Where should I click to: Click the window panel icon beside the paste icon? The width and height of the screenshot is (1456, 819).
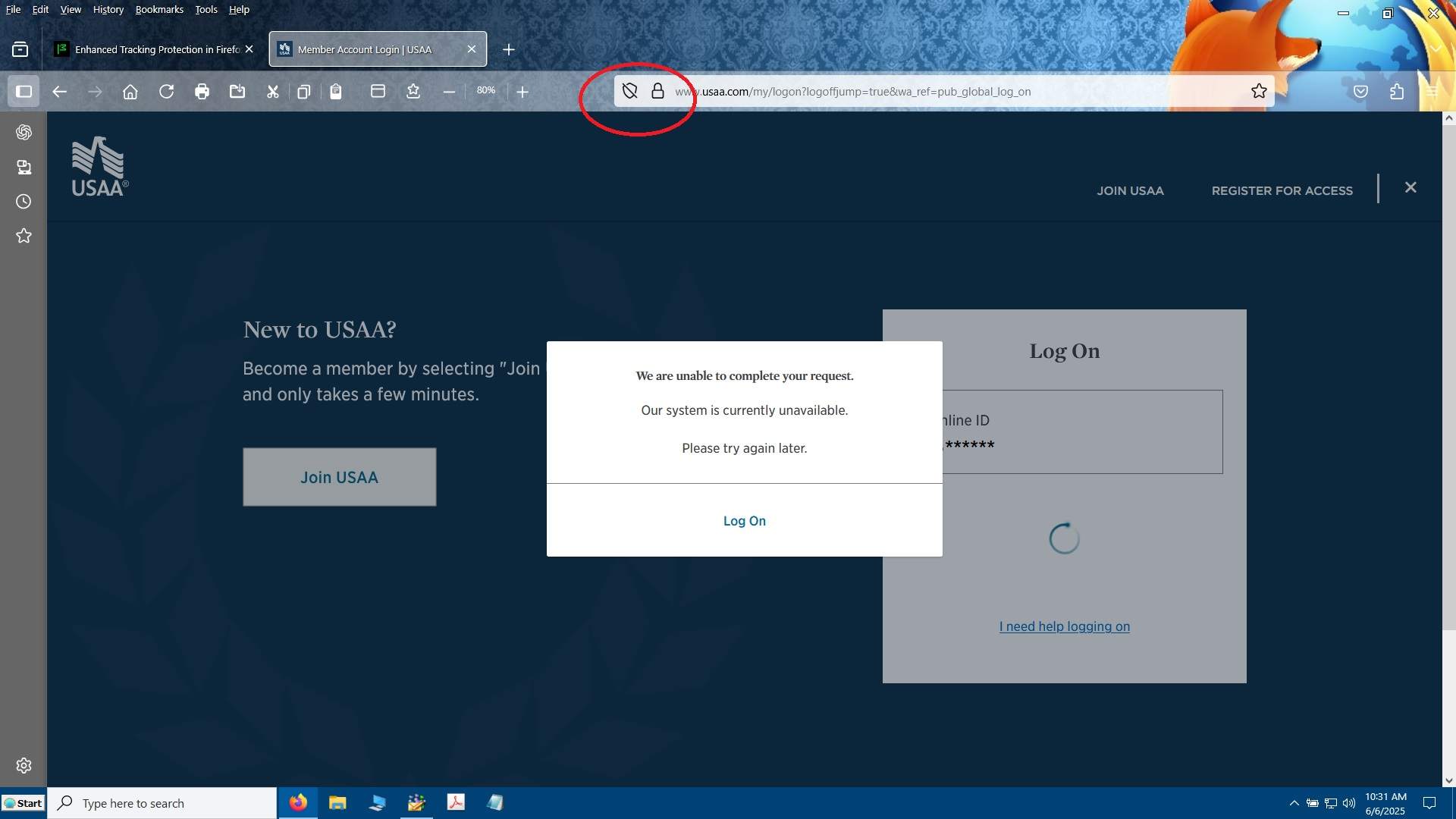[378, 92]
